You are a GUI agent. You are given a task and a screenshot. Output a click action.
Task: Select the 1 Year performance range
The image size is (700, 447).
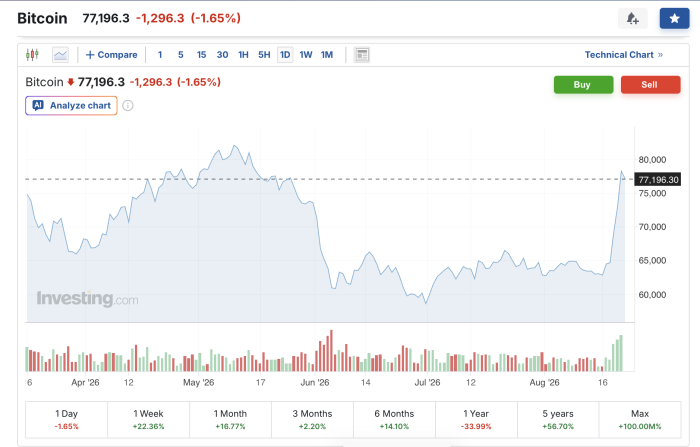point(476,420)
